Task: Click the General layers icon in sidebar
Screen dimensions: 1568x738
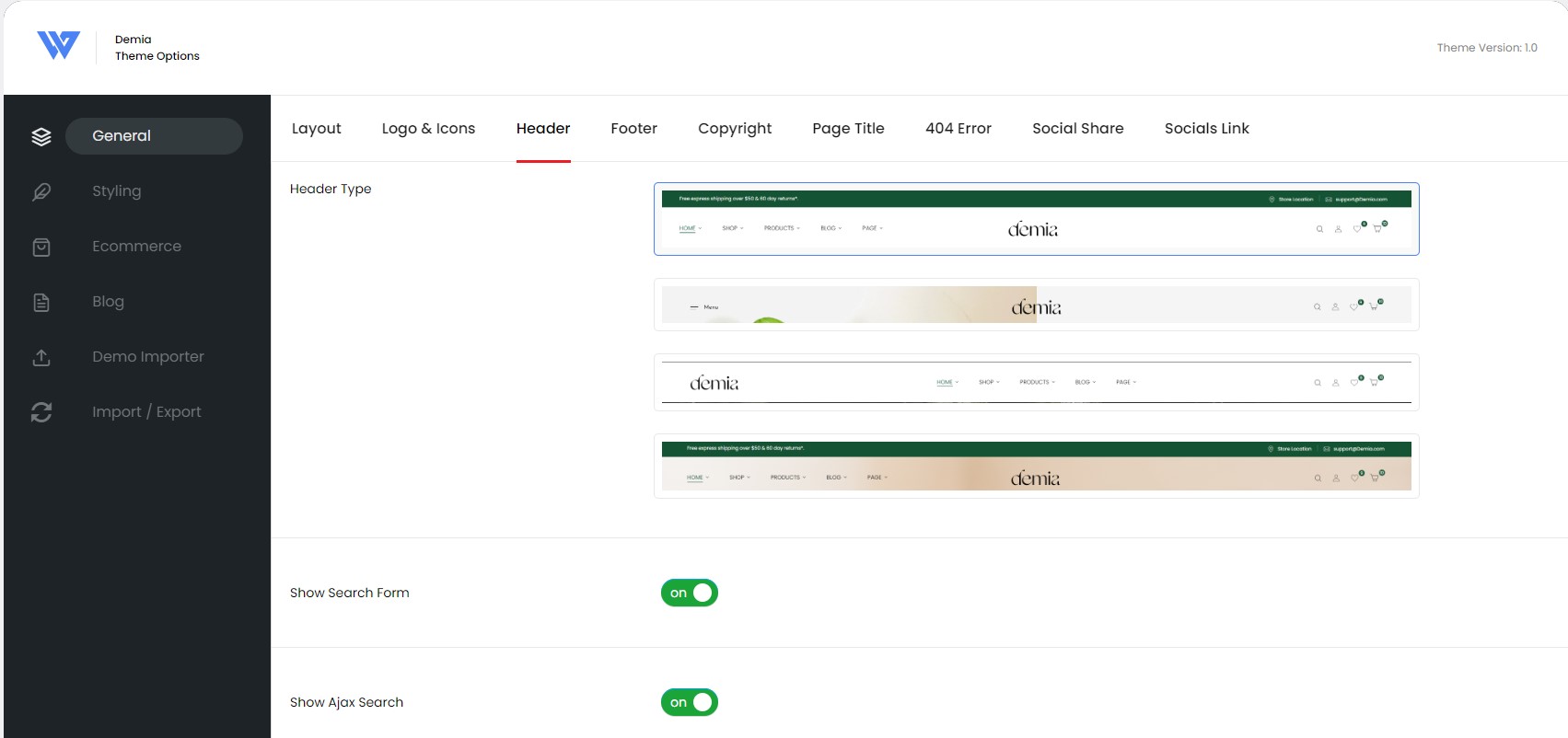Action: 41,136
